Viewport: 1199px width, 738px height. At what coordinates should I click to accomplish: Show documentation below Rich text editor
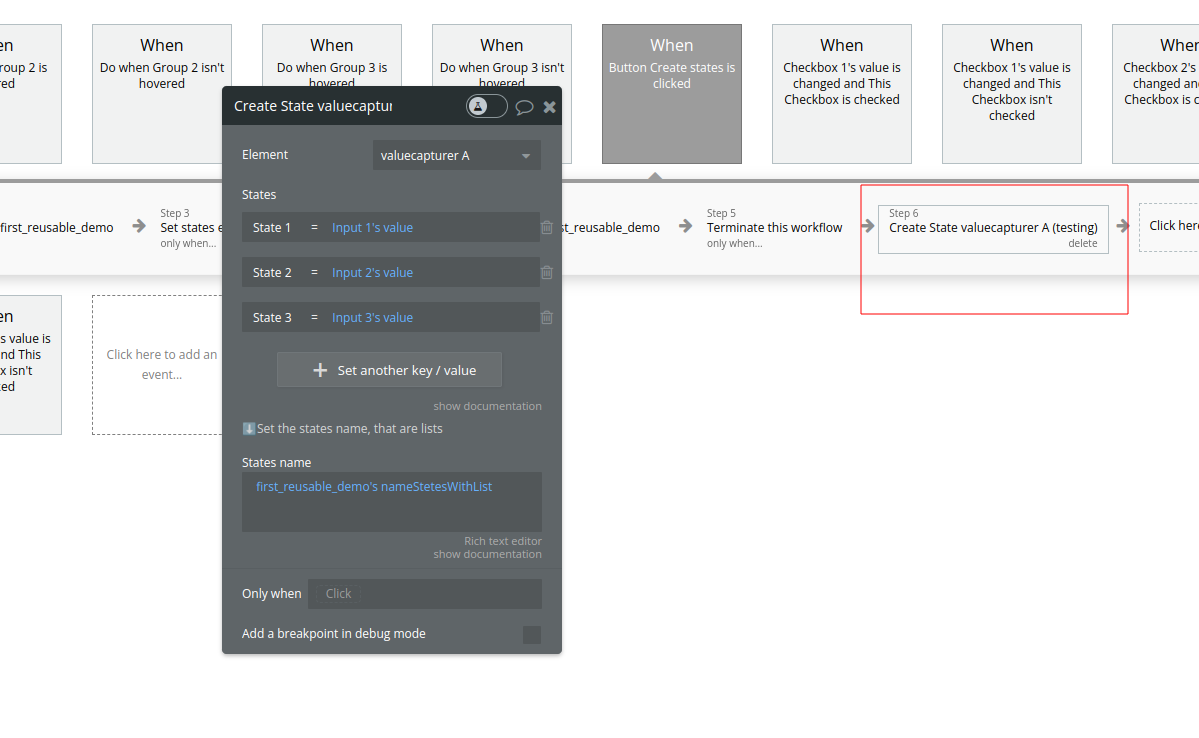487,554
